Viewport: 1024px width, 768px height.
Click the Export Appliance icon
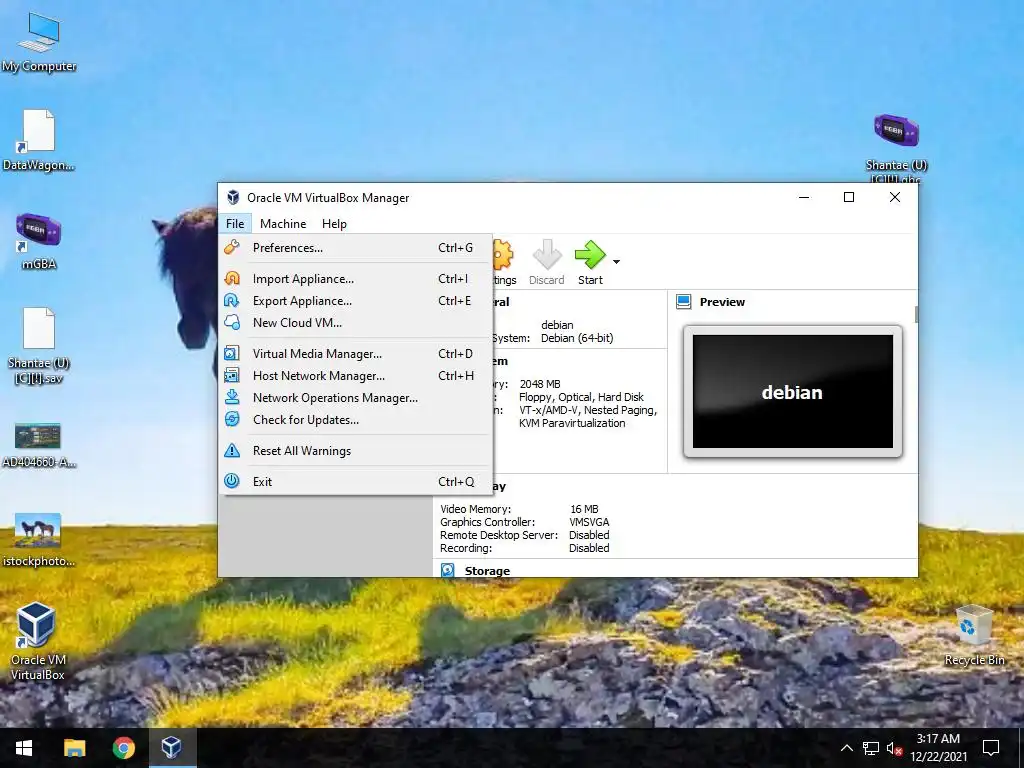point(232,300)
